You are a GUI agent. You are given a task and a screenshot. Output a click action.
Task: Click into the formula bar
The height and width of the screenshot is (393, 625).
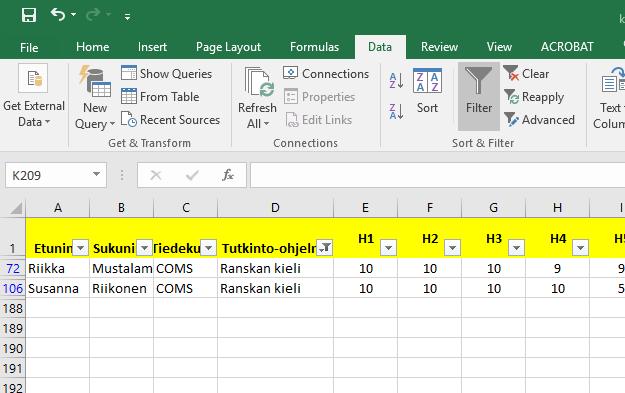click(437, 175)
